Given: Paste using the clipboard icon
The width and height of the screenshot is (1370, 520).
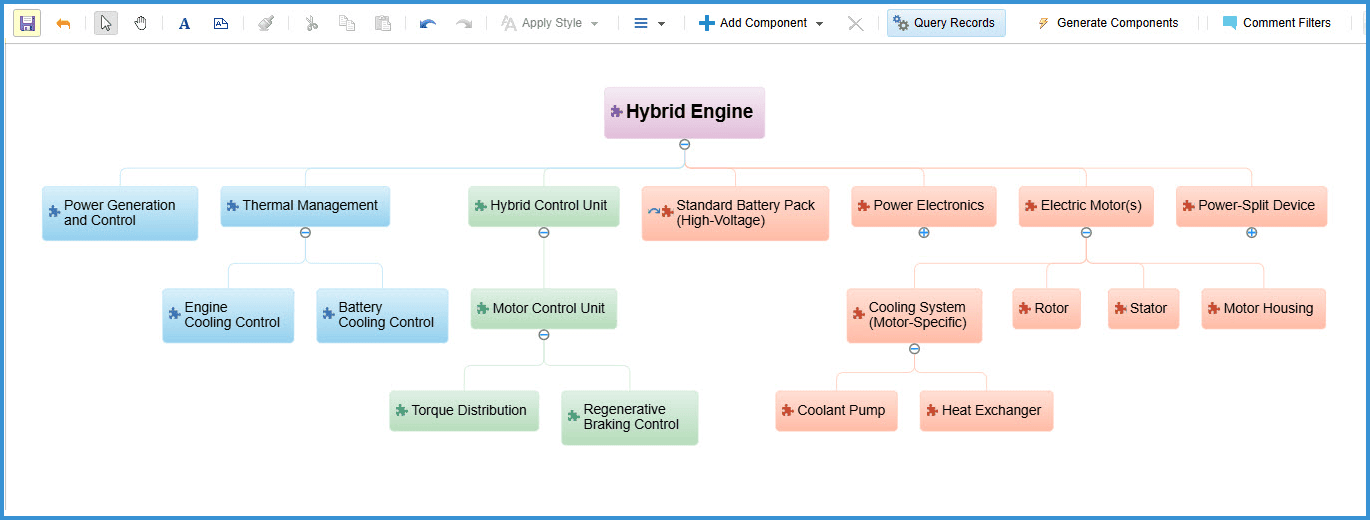Looking at the screenshot, I should click(383, 23).
